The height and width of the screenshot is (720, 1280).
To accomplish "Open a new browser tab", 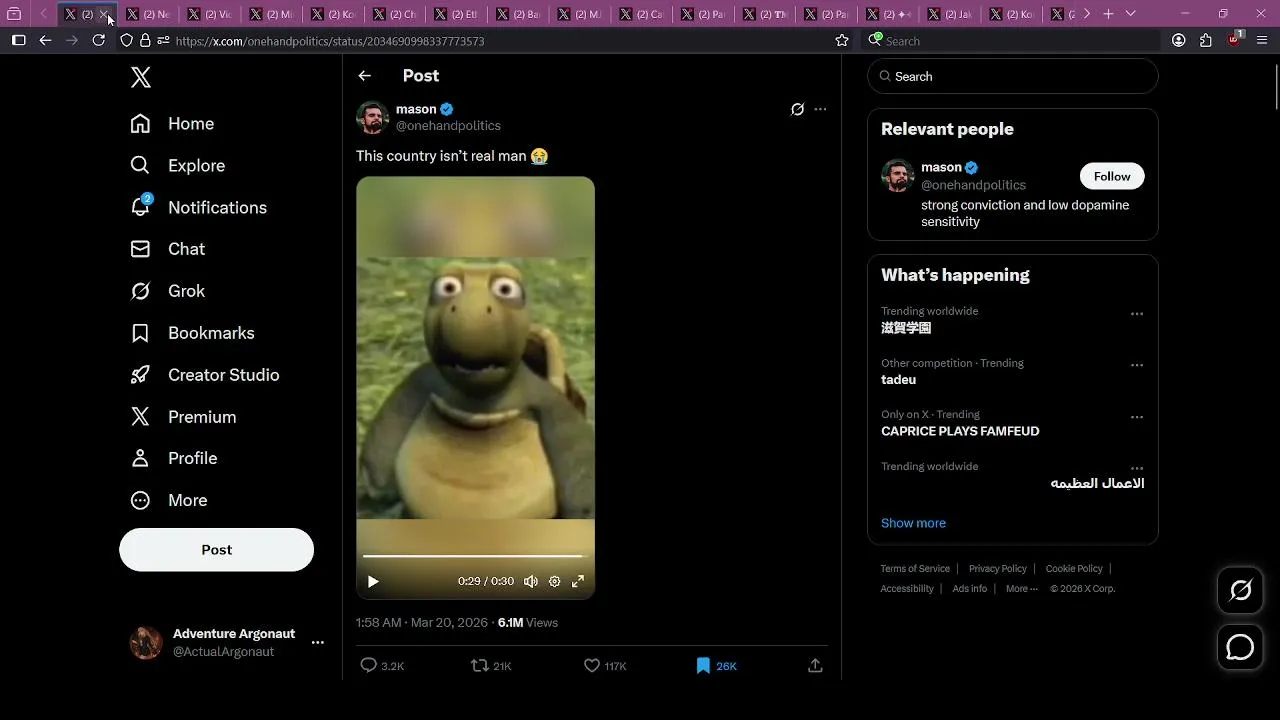I will (1108, 14).
